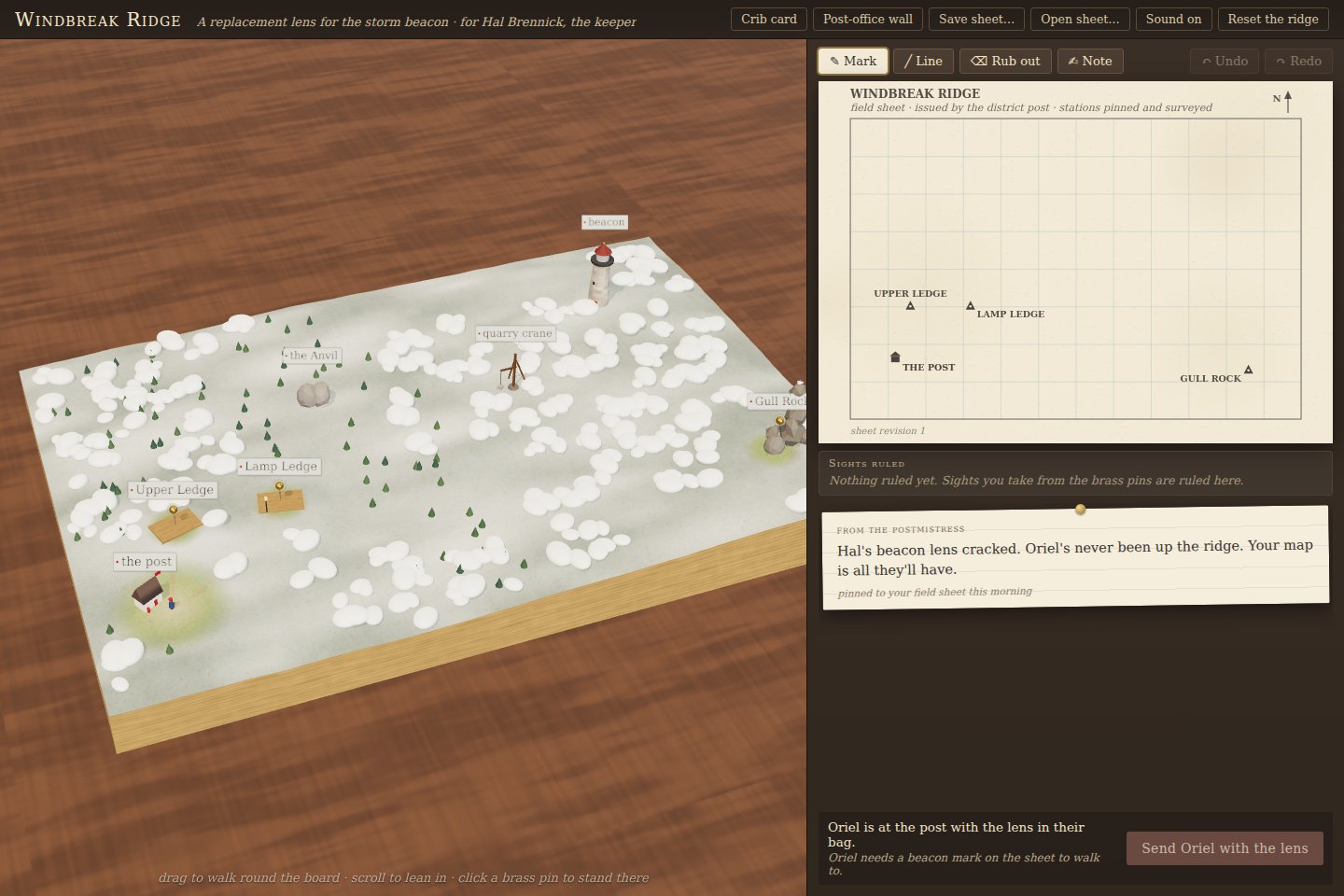Click the 'the Anvil' board label

click(312, 356)
